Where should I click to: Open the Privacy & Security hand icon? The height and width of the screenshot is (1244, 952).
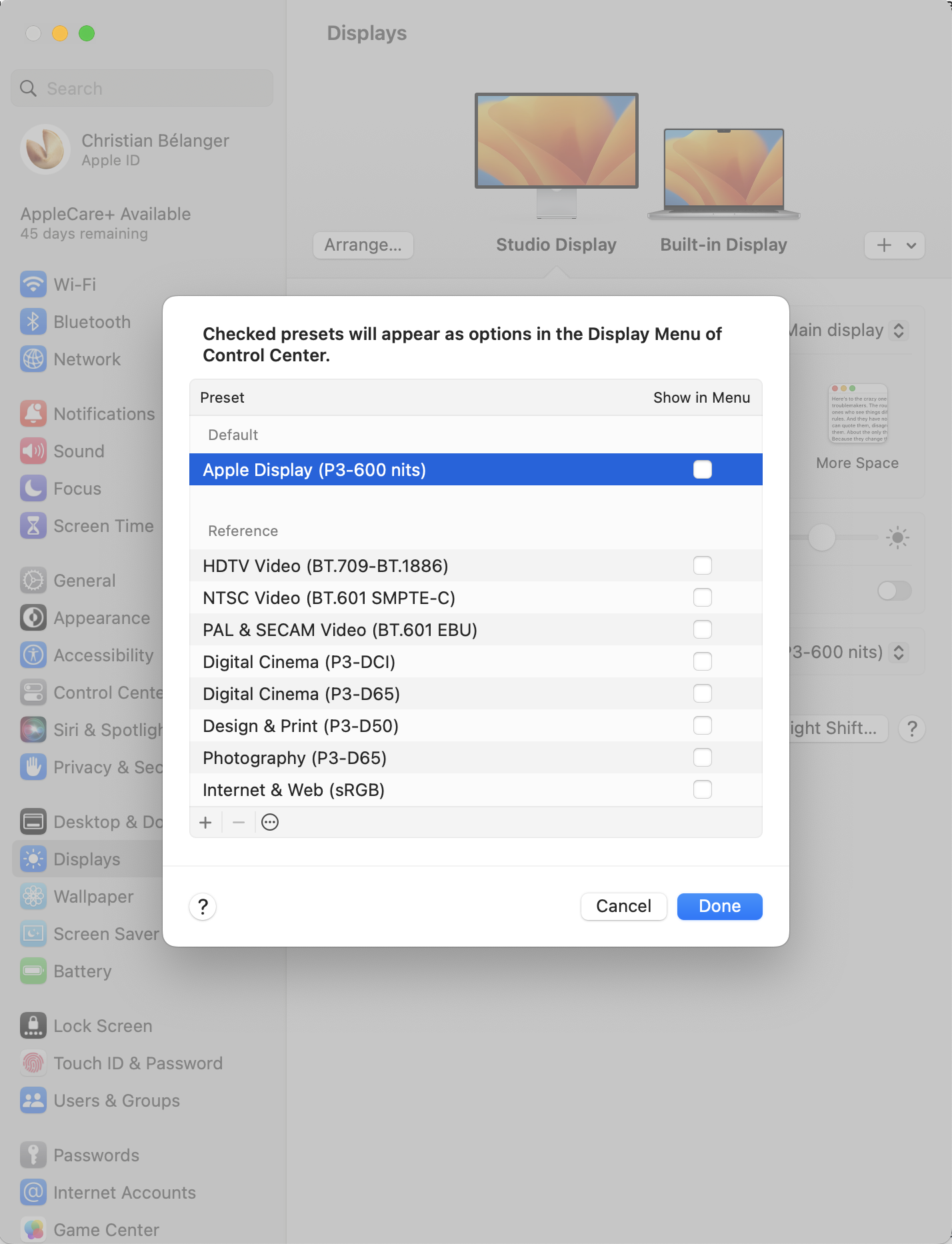click(33, 767)
